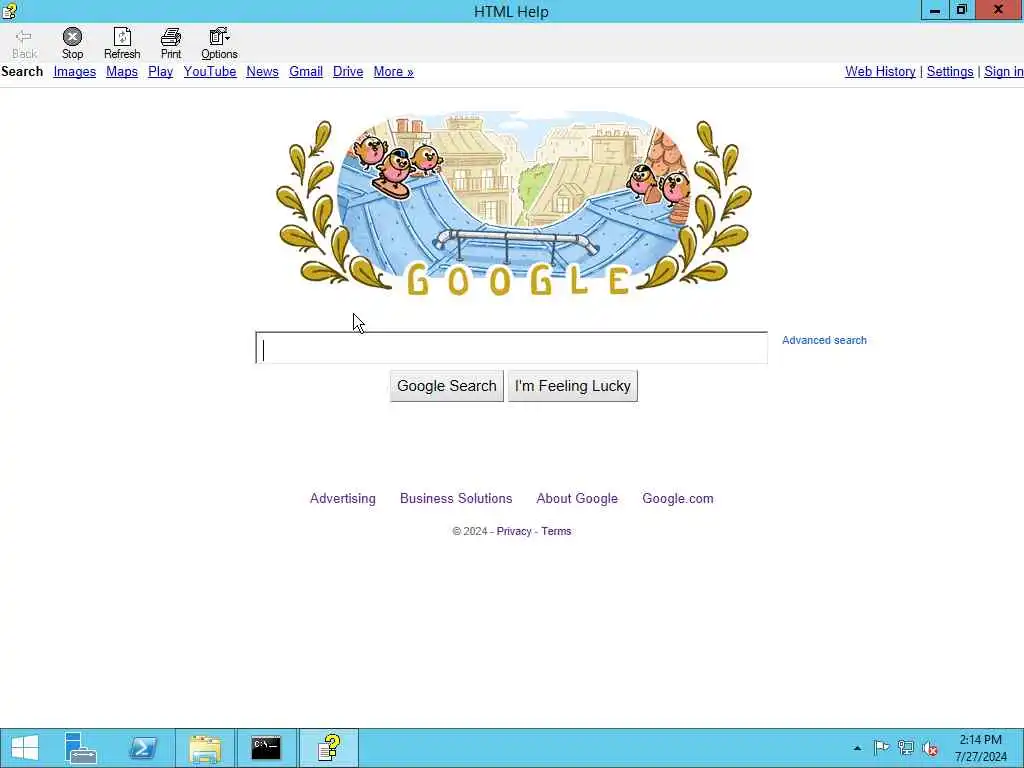The height and width of the screenshot is (768, 1024).
Task: Click the muted volume tray icon
Action: coord(930,748)
